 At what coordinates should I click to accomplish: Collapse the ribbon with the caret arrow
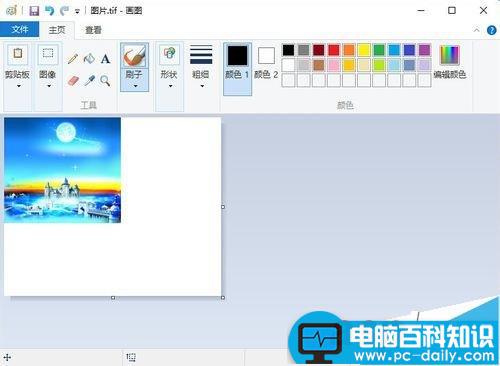tap(477, 30)
